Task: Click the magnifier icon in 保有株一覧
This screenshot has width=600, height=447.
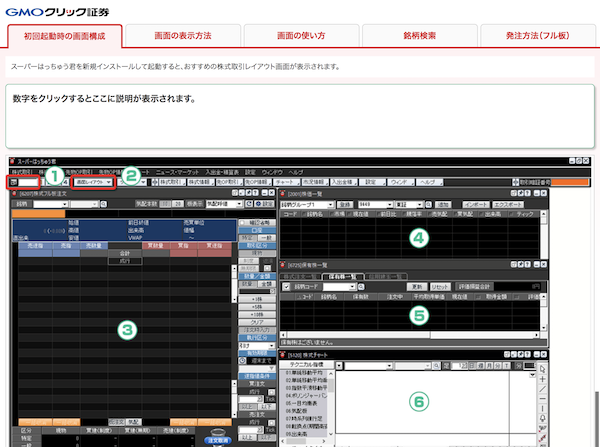Action: pyautogui.click(x=361, y=287)
